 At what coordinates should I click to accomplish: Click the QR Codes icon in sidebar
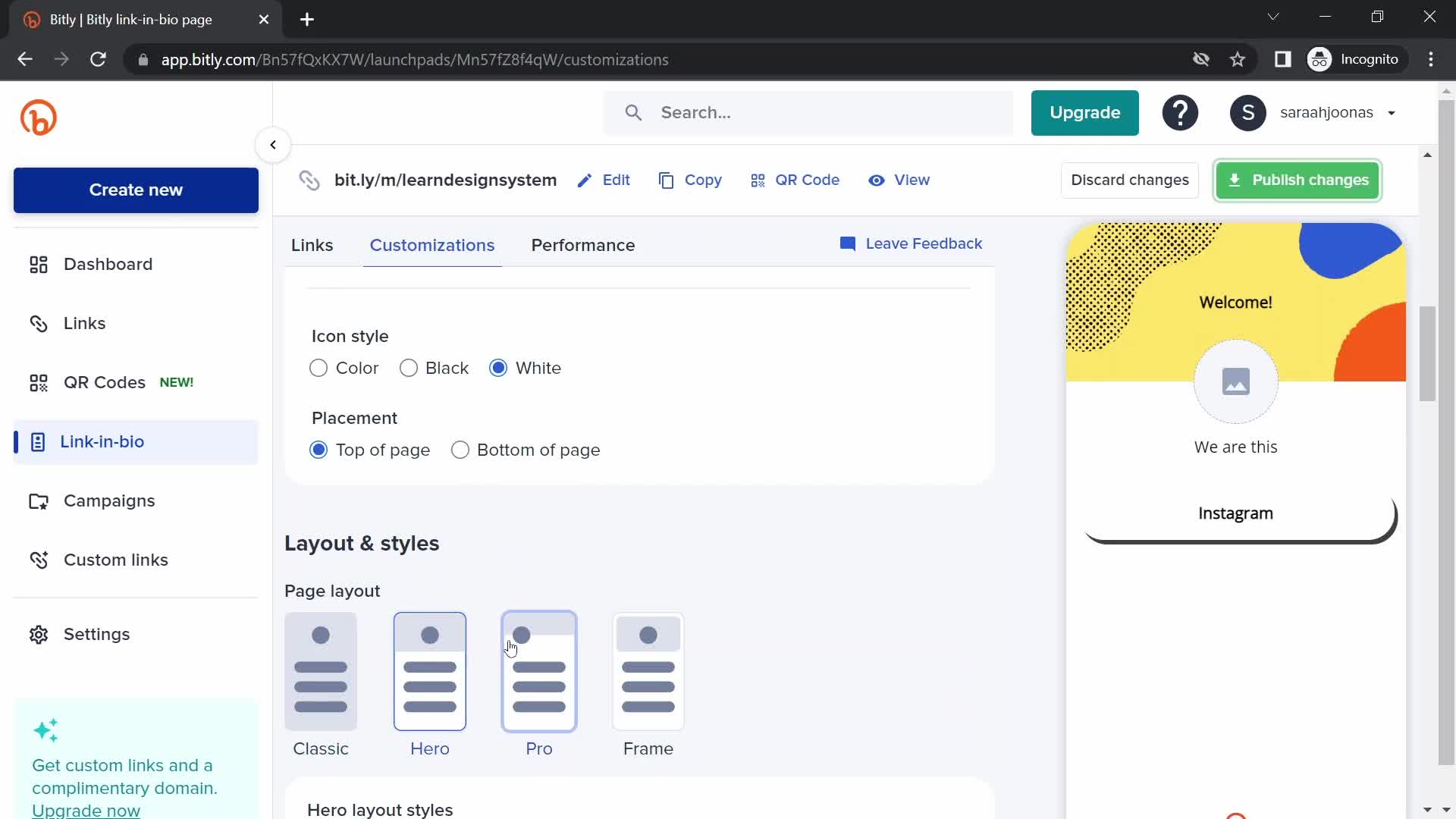point(39,383)
